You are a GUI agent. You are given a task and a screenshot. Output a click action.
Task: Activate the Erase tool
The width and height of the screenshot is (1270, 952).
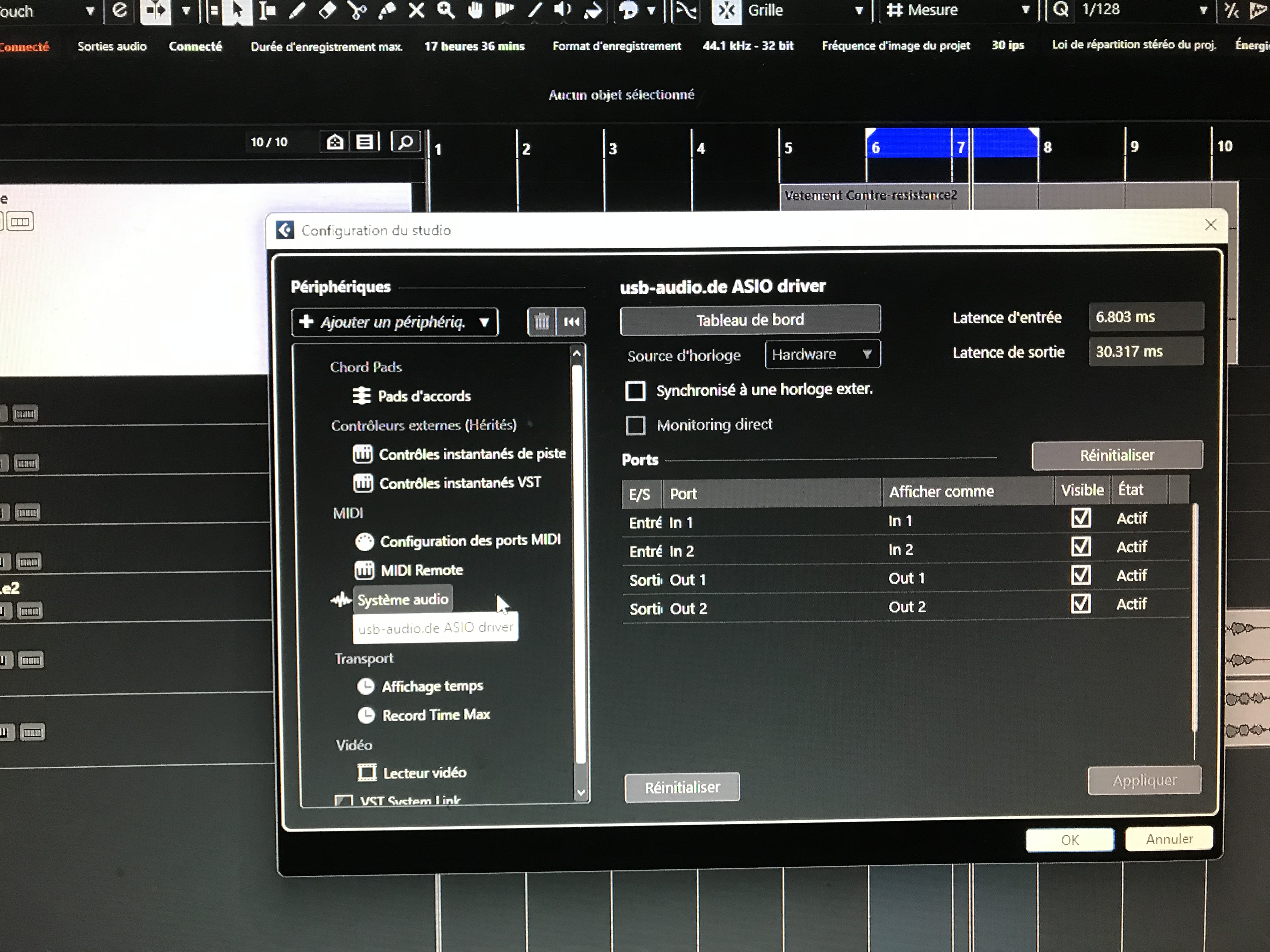coord(327,11)
